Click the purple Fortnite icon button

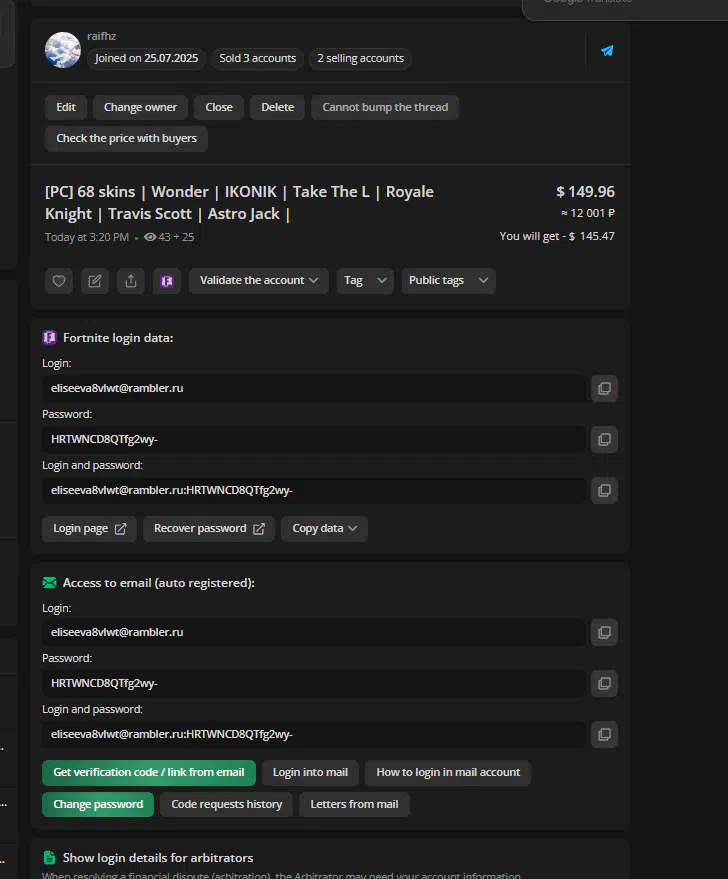point(166,281)
